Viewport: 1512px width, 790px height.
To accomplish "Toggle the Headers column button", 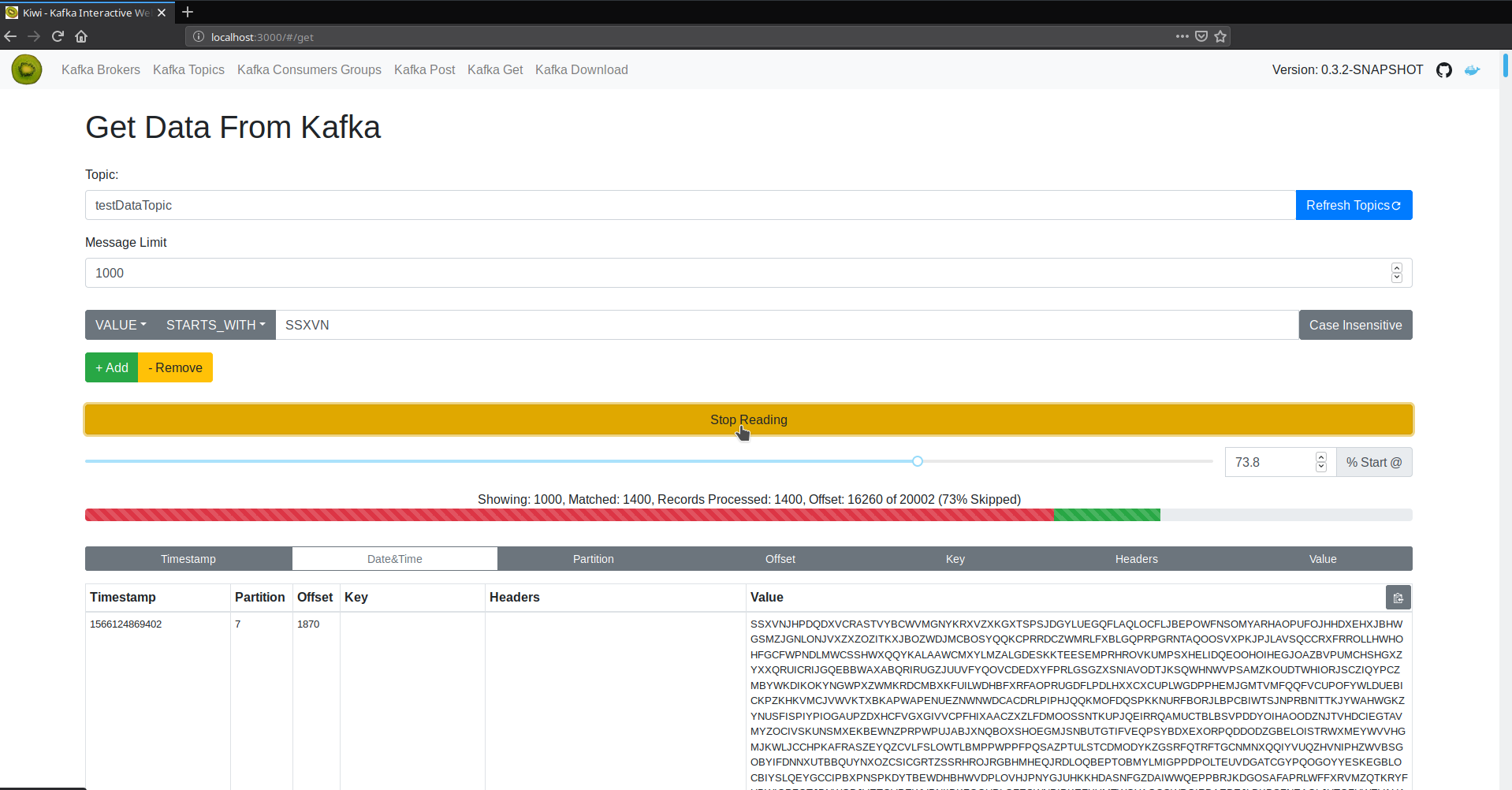I will coord(1137,559).
